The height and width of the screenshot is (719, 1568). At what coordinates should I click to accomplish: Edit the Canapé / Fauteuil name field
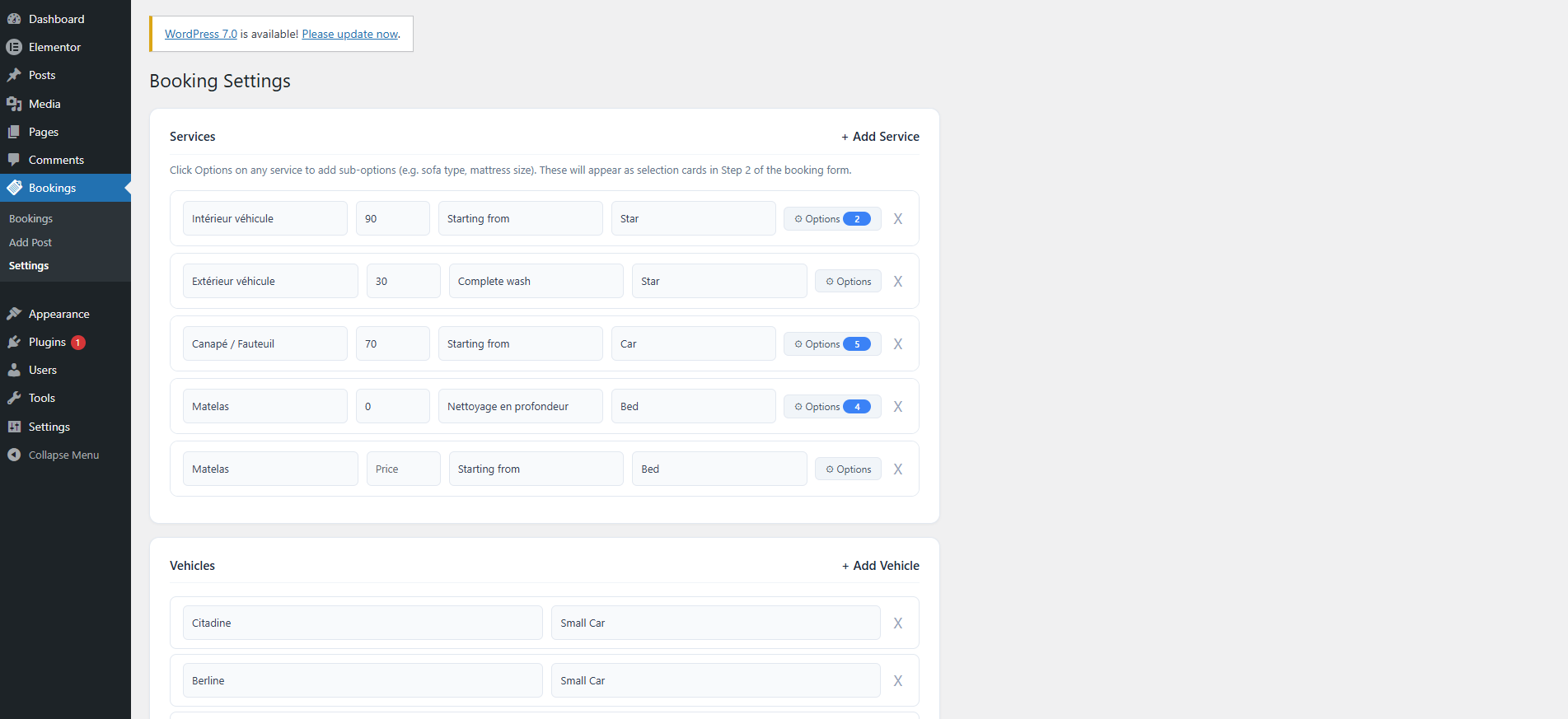click(265, 343)
